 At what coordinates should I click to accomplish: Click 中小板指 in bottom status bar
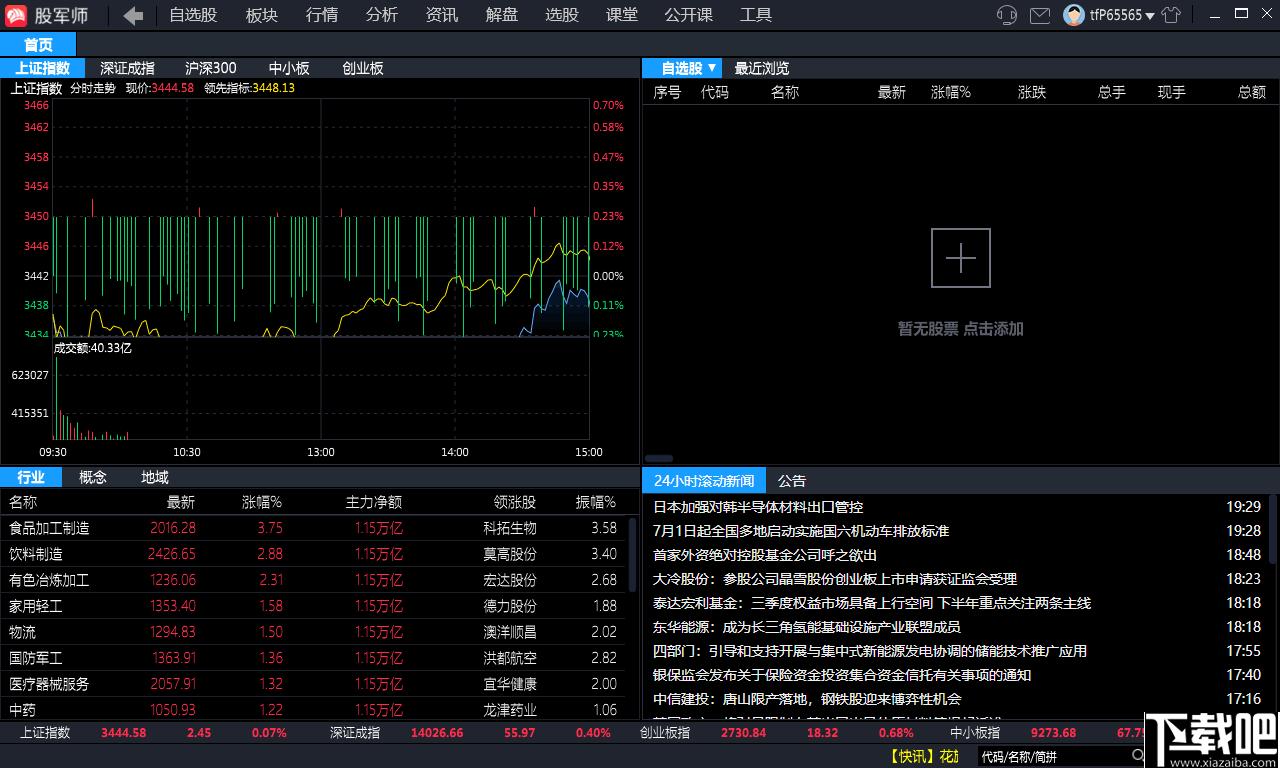pyautogui.click(x=975, y=732)
